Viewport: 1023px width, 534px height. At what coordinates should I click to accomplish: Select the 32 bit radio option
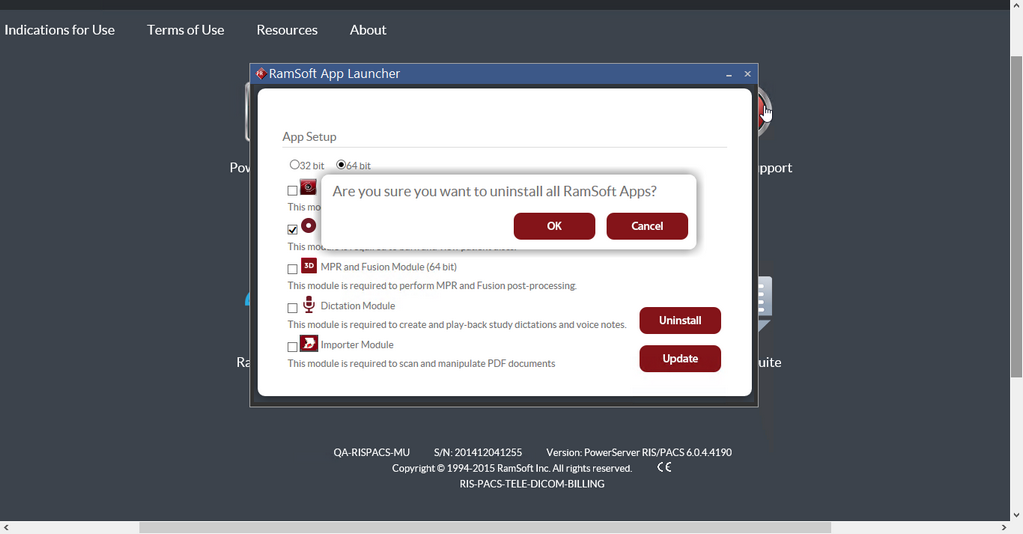(295, 165)
